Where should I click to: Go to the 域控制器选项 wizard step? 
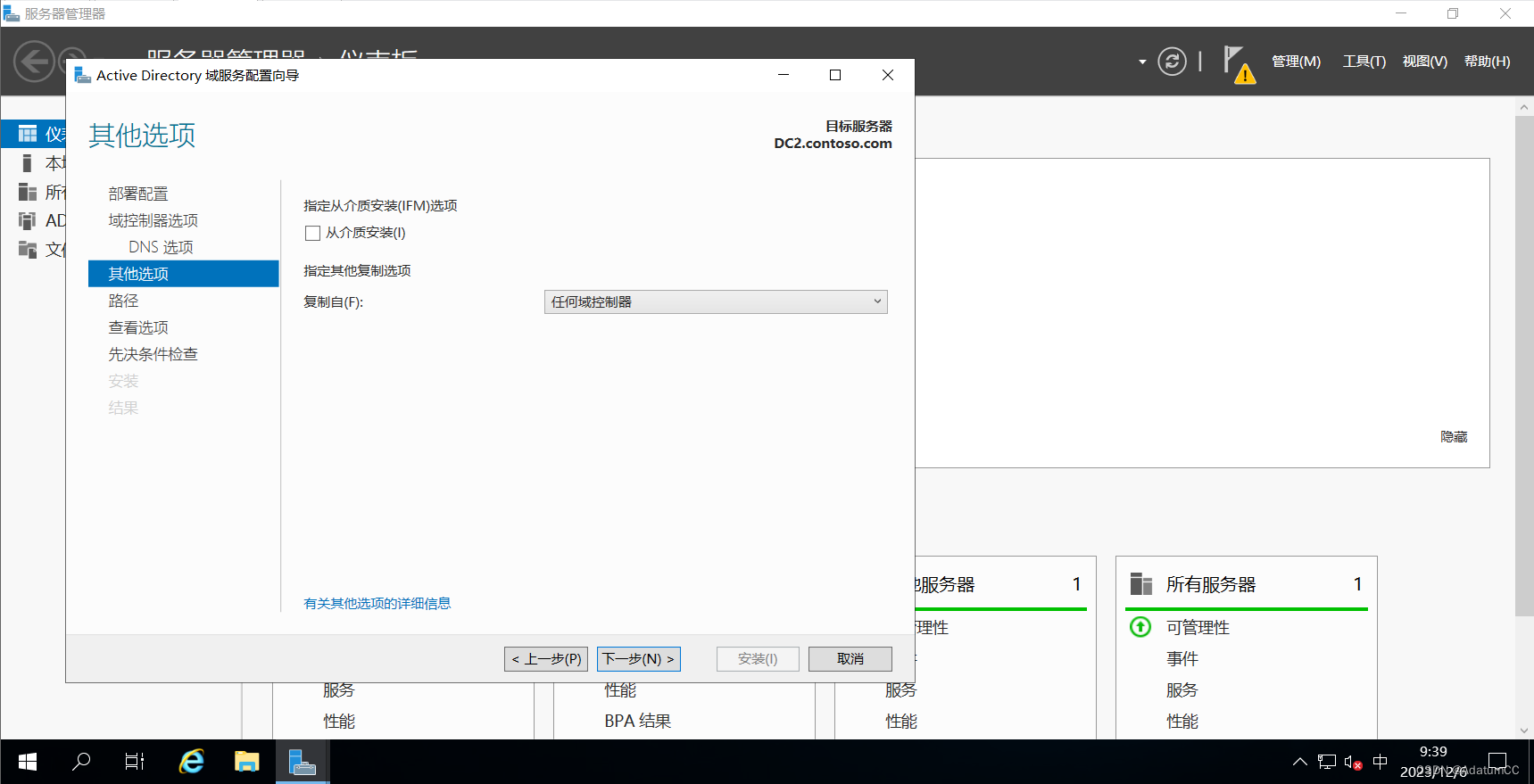153,220
